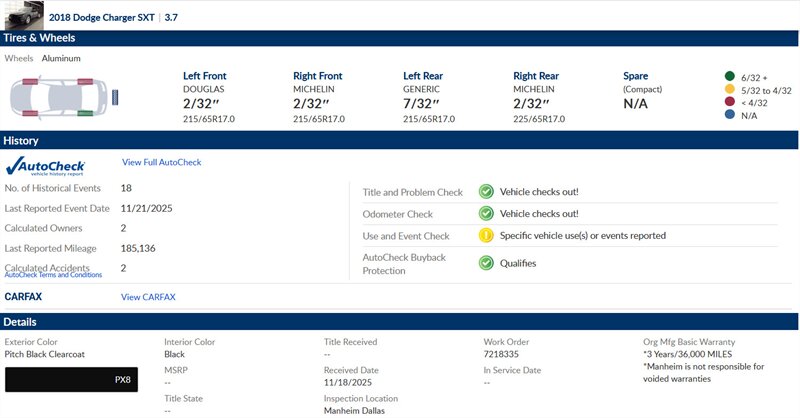Click the 18 historical events value

[x=126, y=188]
